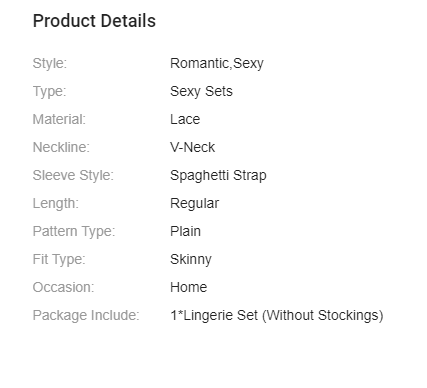Click the Plain pattern value
Screen dimensions: 427x388
click(185, 231)
